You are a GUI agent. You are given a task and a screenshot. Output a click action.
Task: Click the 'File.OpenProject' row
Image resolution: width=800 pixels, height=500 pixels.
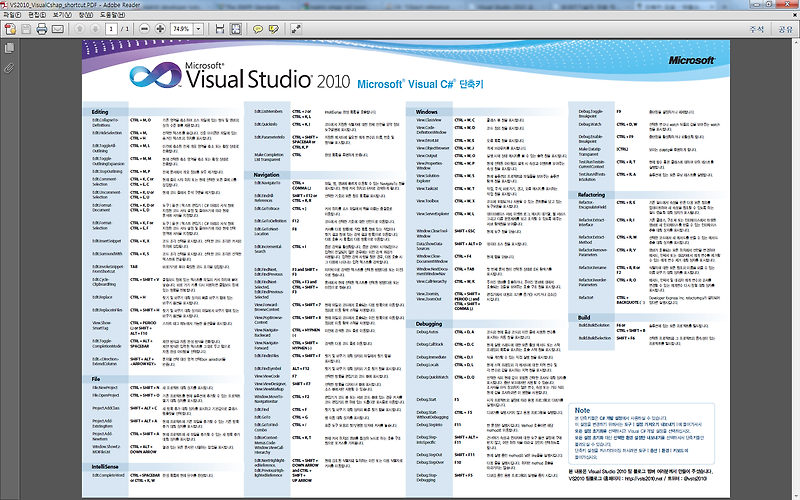163,397
